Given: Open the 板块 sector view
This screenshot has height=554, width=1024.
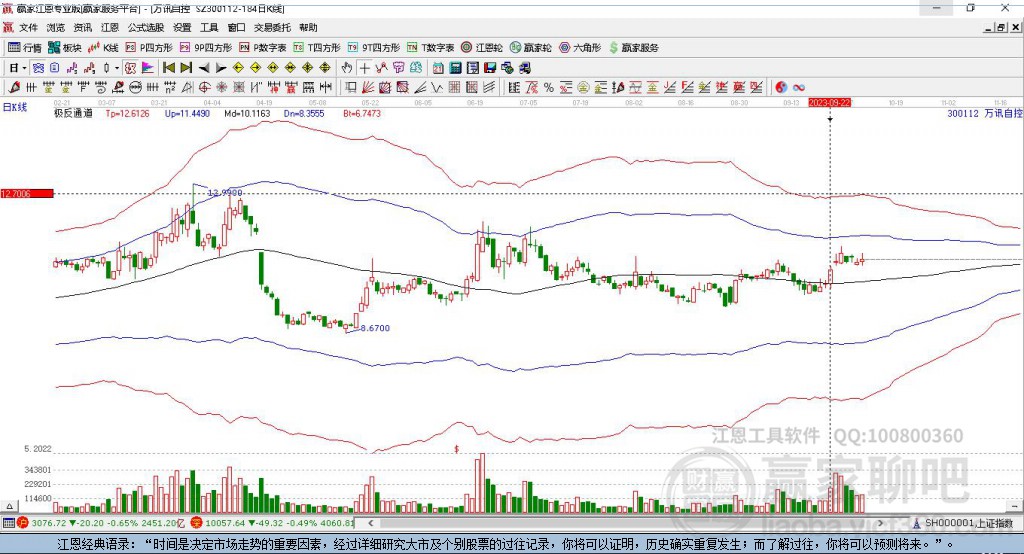Looking at the screenshot, I should [65, 48].
